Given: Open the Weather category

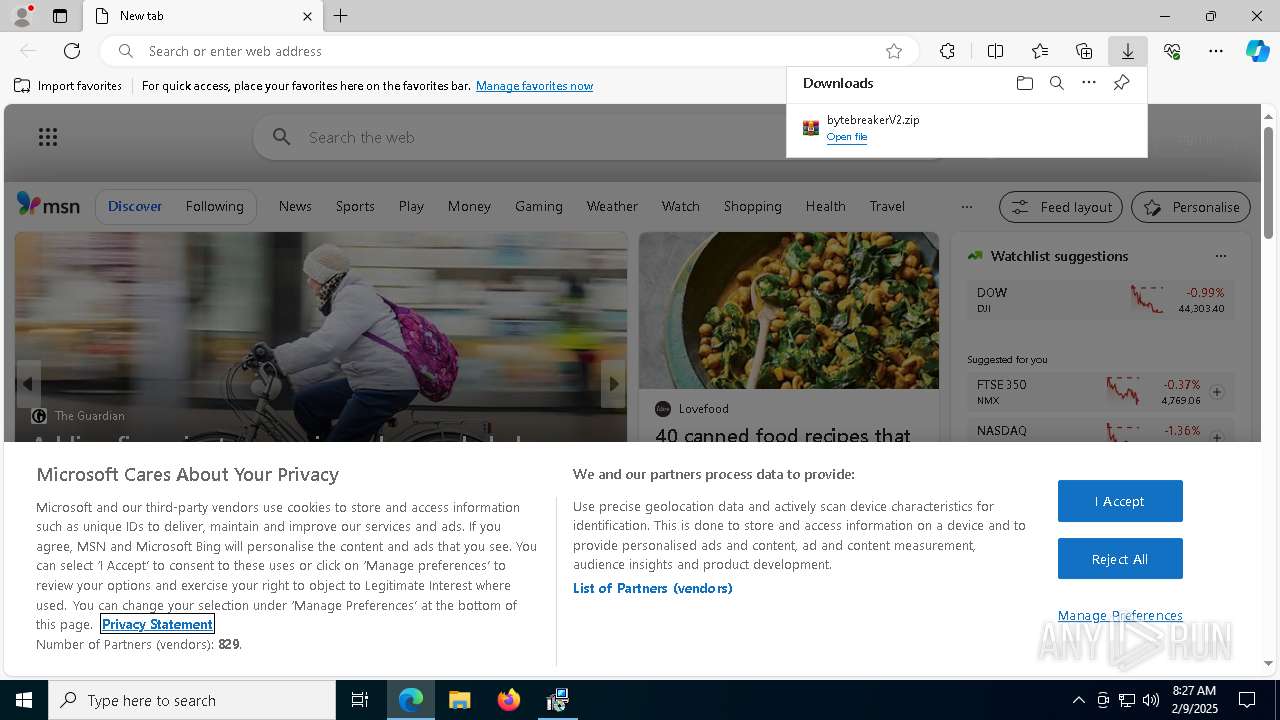Looking at the screenshot, I should pyautogui.click(x=612, y=206).
